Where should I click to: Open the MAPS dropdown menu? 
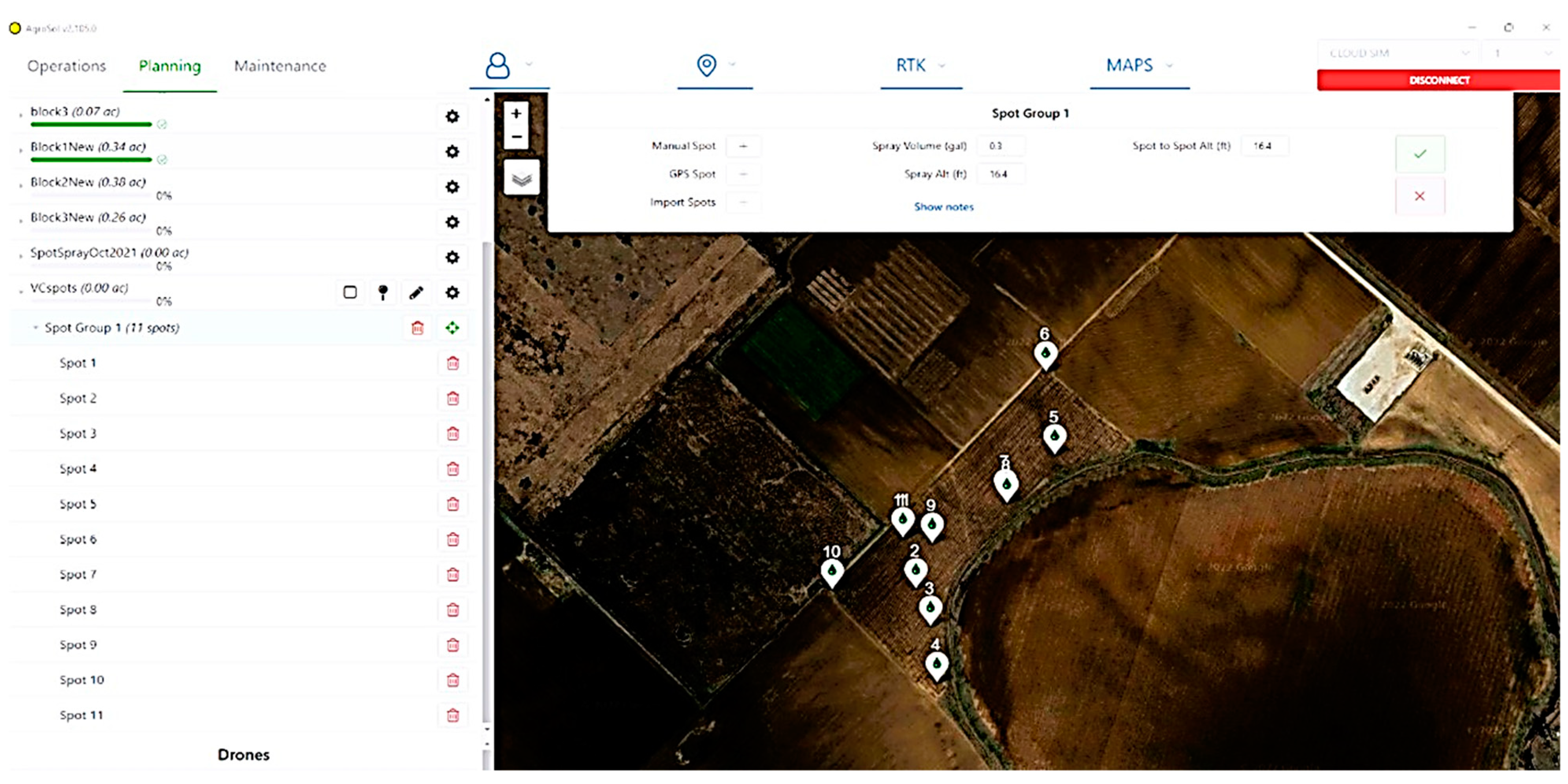[1140, 65]
